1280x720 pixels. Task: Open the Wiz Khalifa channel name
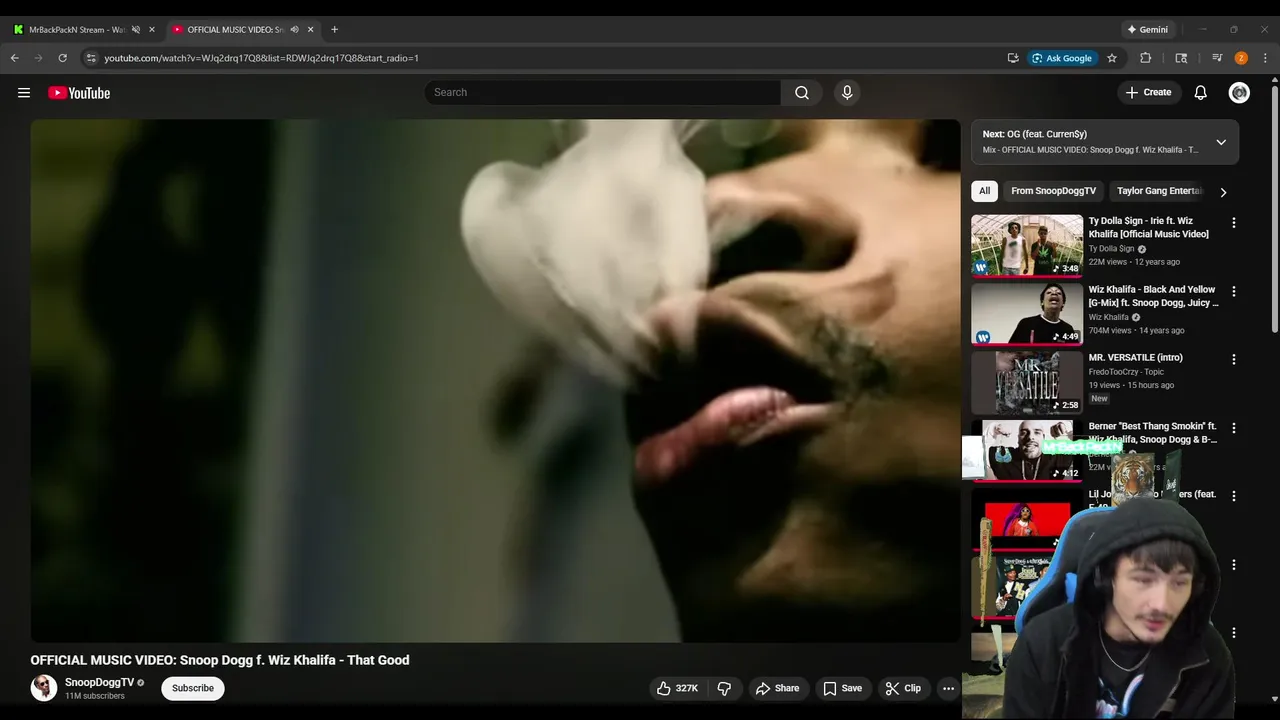(x=1108, y=317)
